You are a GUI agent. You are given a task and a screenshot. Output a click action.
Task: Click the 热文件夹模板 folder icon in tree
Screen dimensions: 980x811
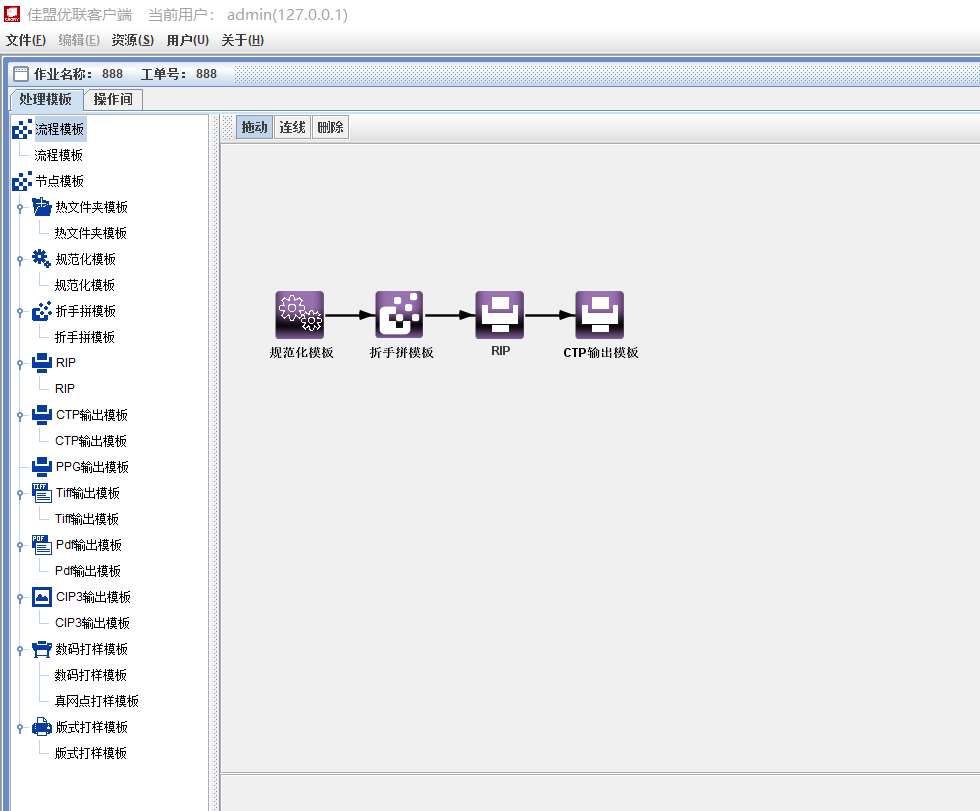tap(41, 207)
